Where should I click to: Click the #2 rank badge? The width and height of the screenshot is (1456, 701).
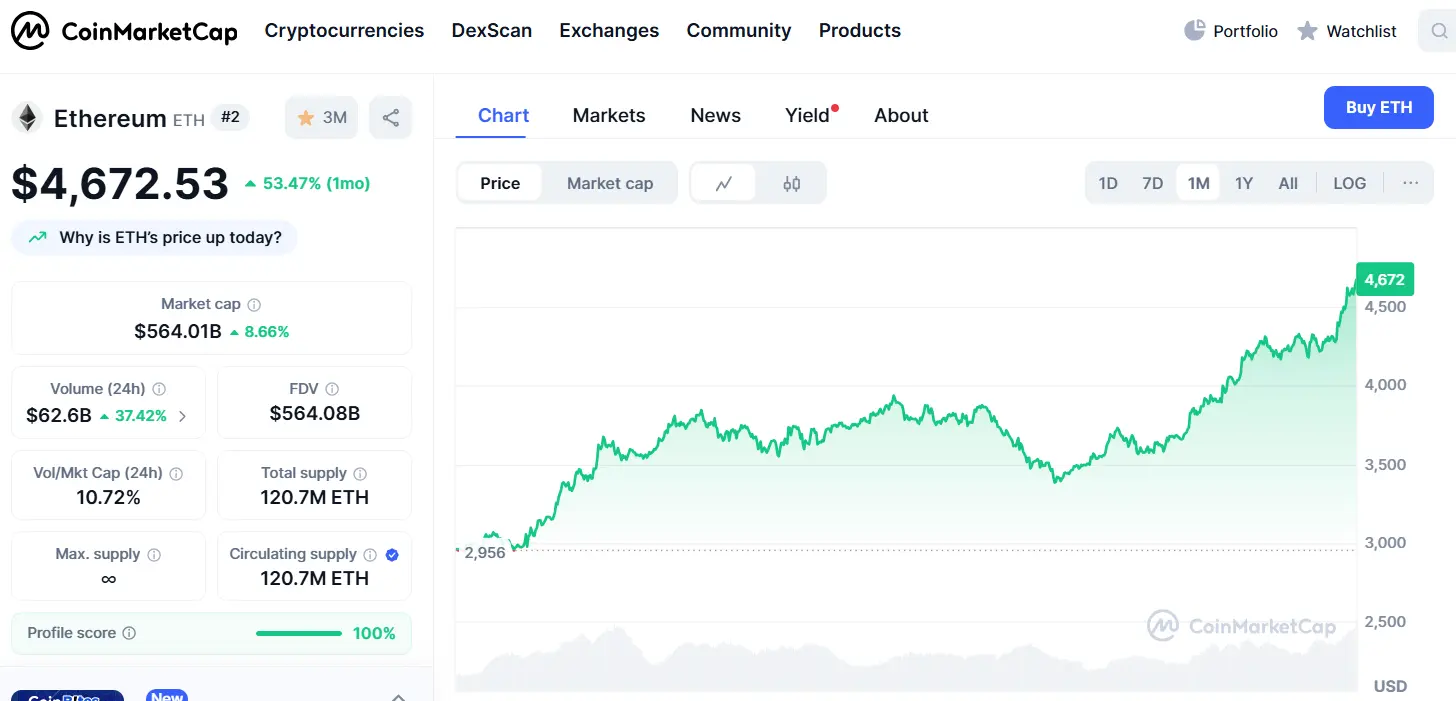[230, 117]
